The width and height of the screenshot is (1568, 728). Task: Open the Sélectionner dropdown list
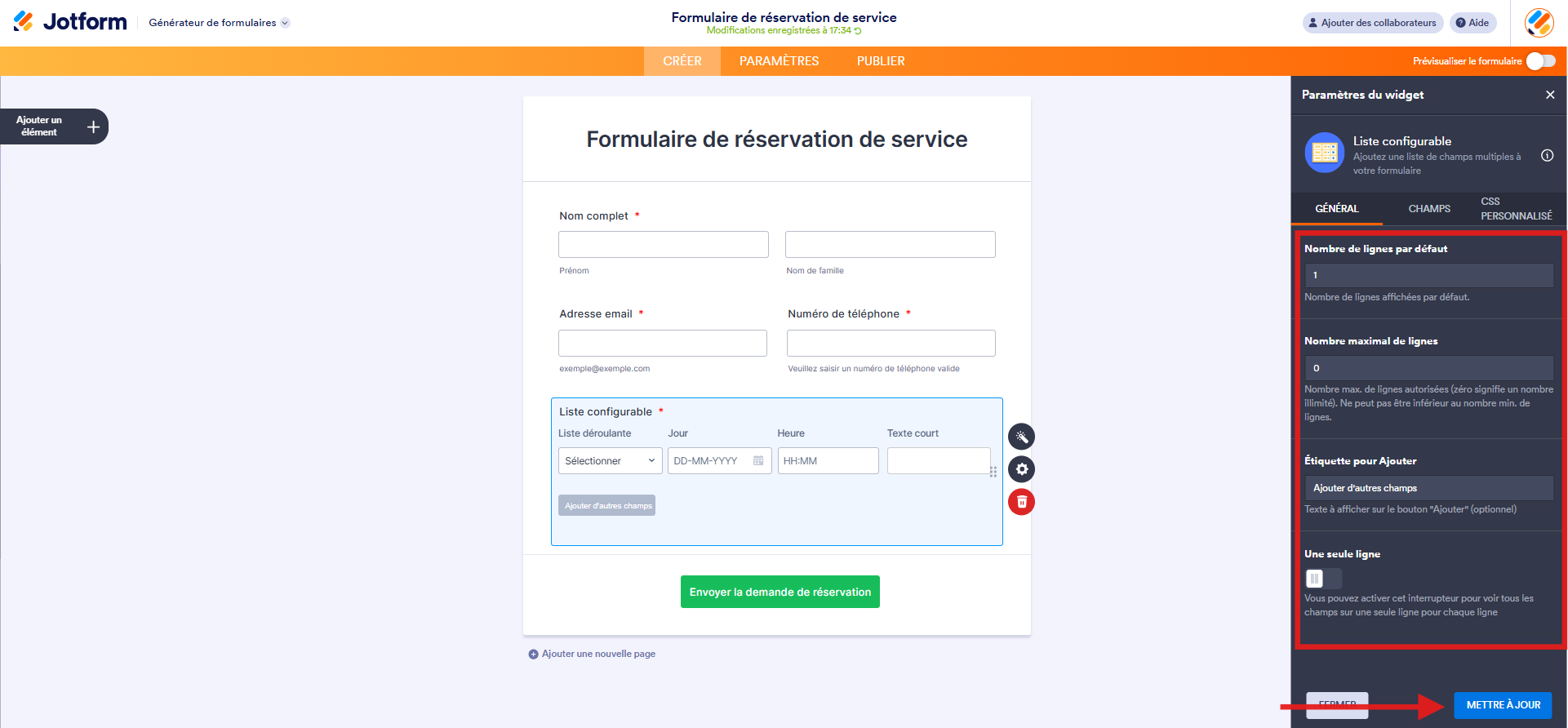[x=610, y=460]
